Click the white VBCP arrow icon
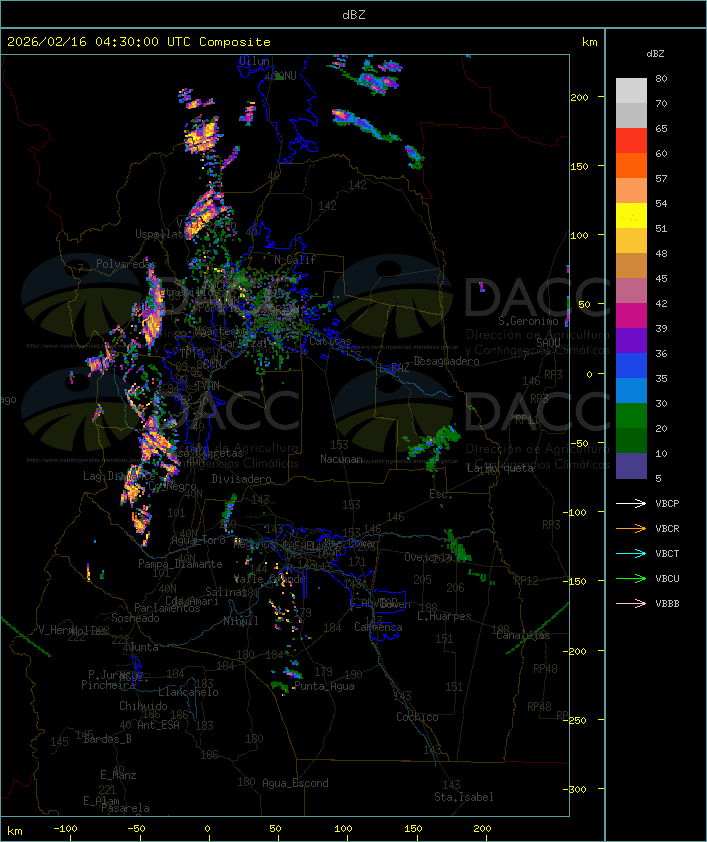The image size is (707, 842). [631, 503]
